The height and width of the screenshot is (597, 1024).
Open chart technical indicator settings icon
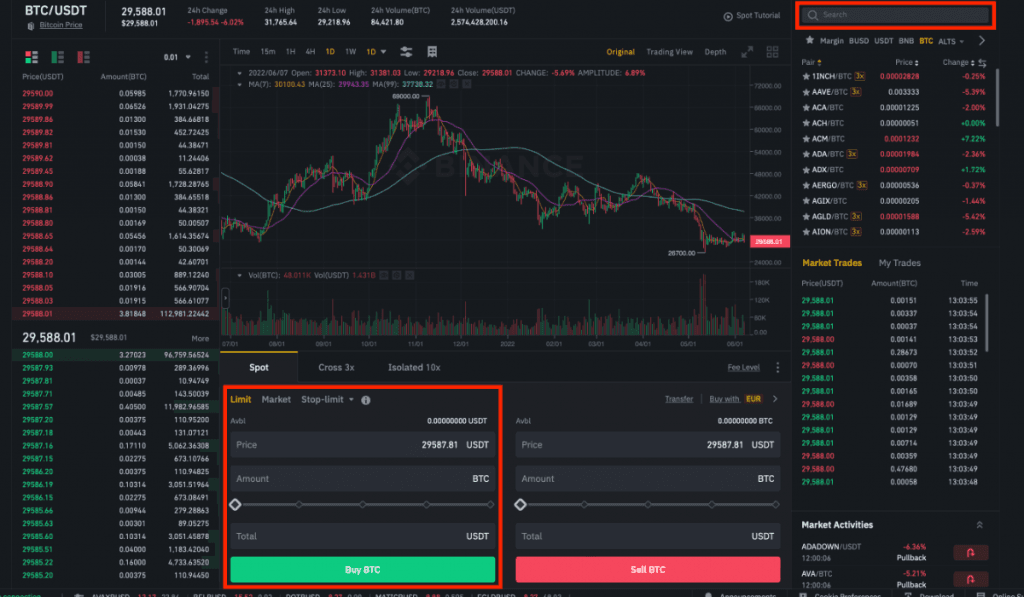tap(406, 51)
